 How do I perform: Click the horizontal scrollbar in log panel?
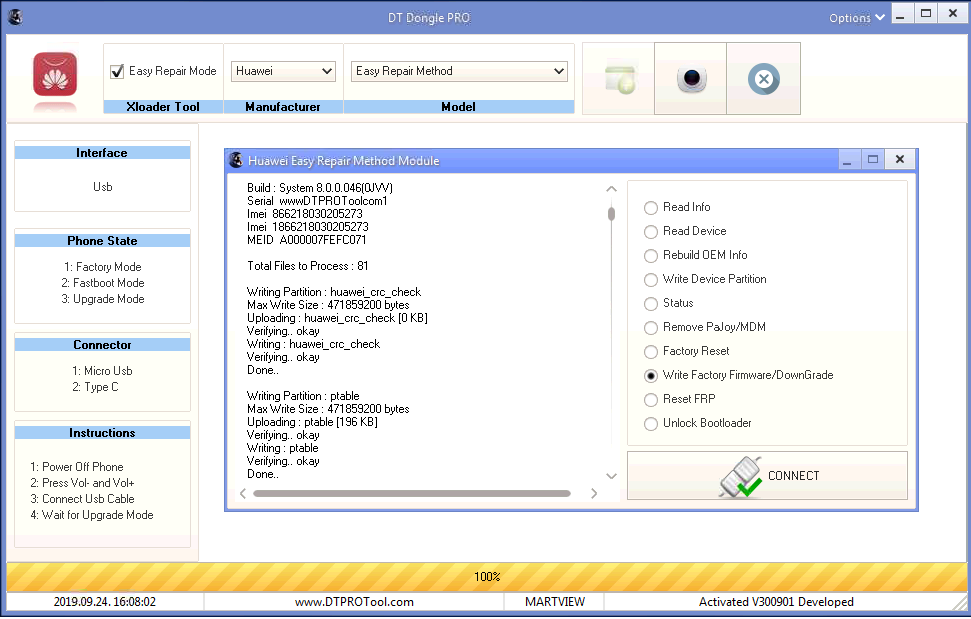click(411, 493)
